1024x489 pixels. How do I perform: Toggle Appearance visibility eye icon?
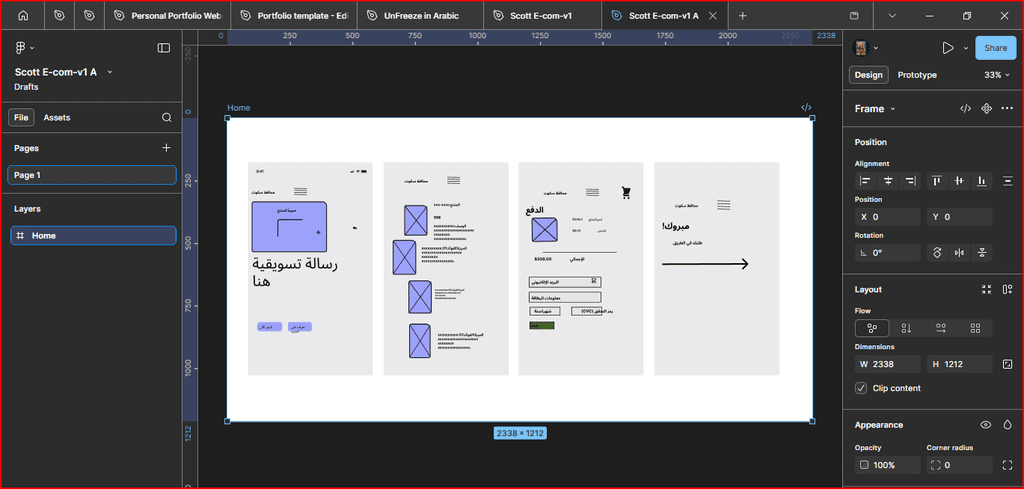(x=986, y=425)
